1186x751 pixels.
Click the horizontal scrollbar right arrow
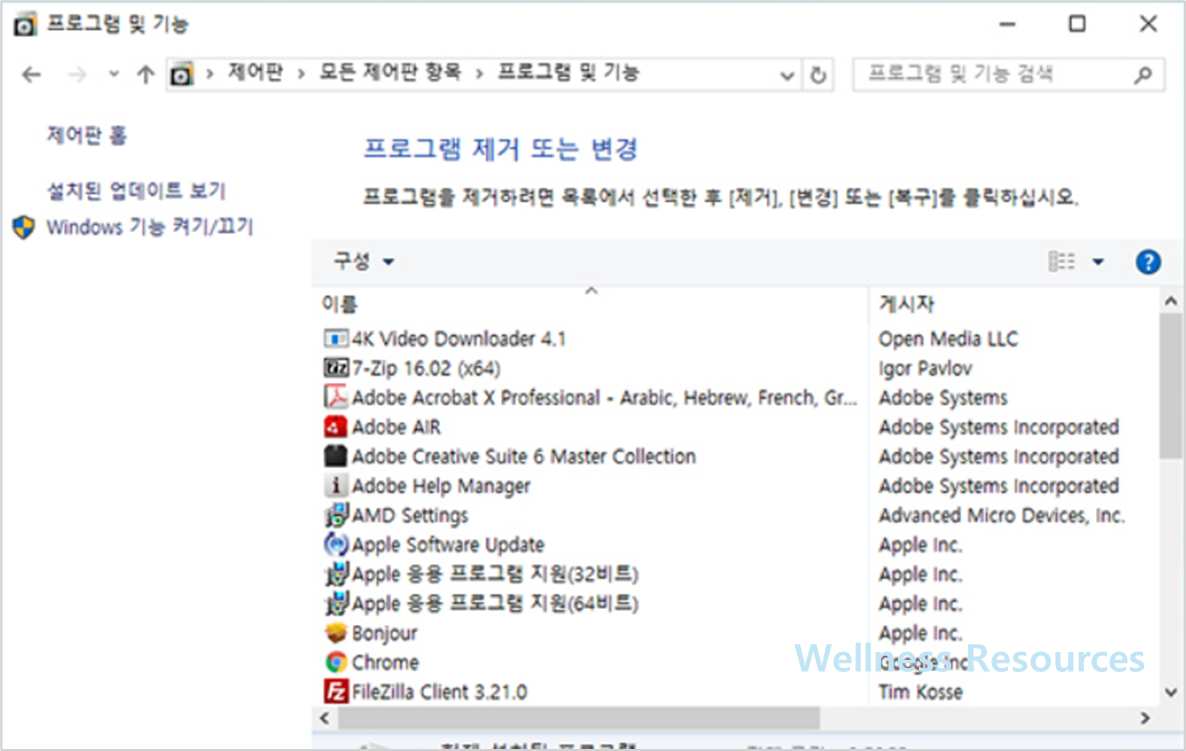(1145, 718)
